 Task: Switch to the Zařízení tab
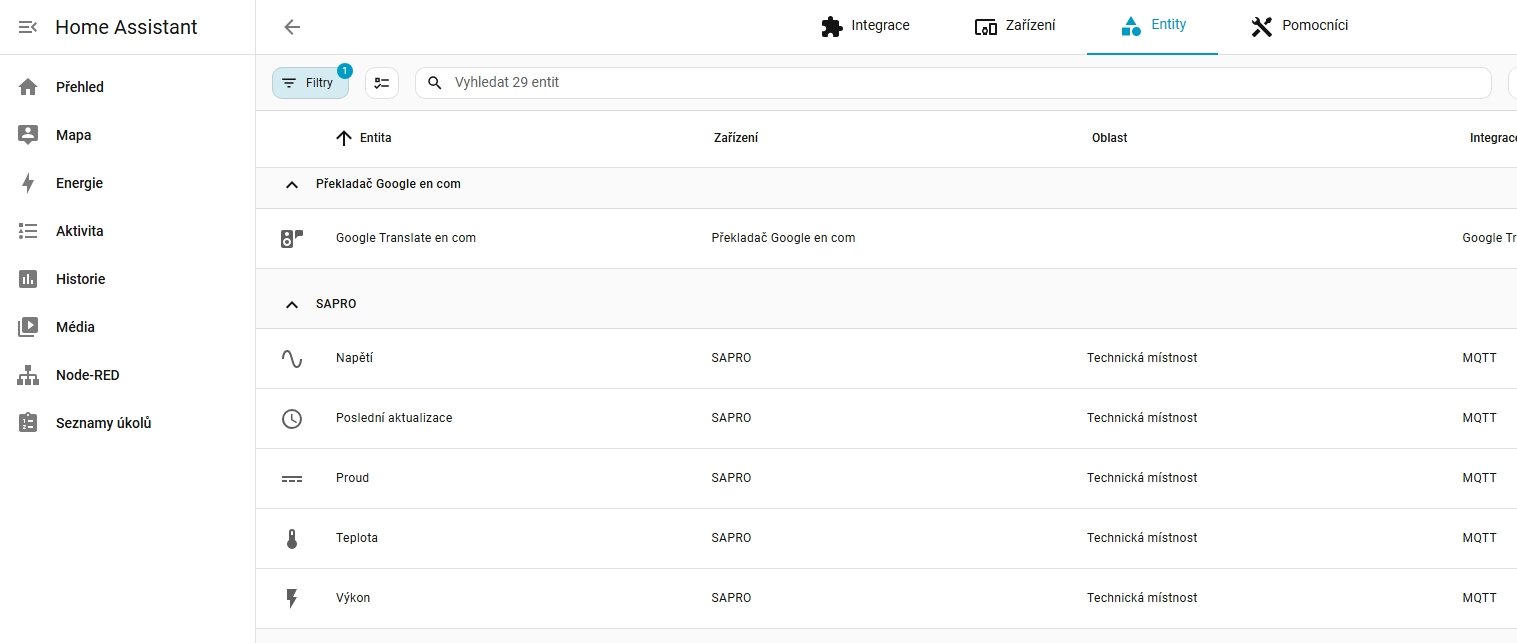click(1015, 26)
